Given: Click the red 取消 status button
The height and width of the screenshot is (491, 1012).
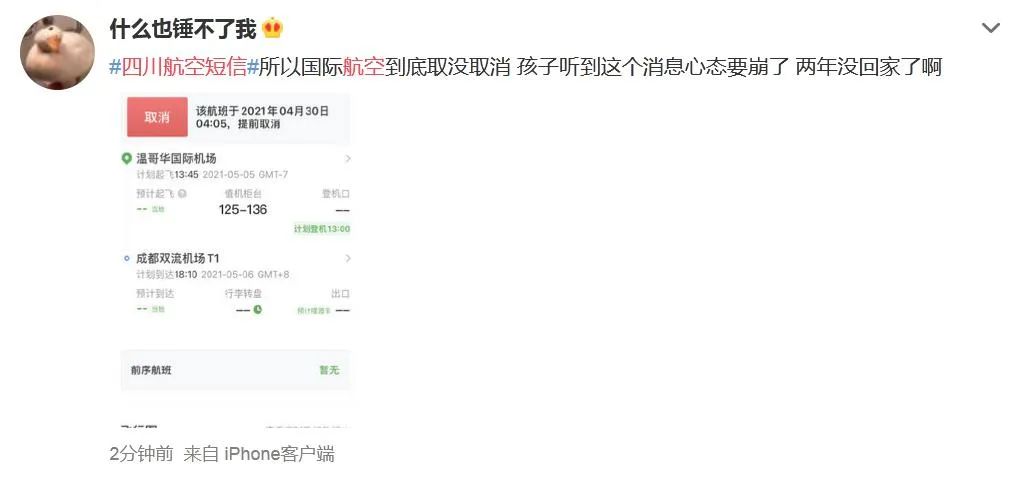Looking at the screenshot, I should [x=157, y=117].
